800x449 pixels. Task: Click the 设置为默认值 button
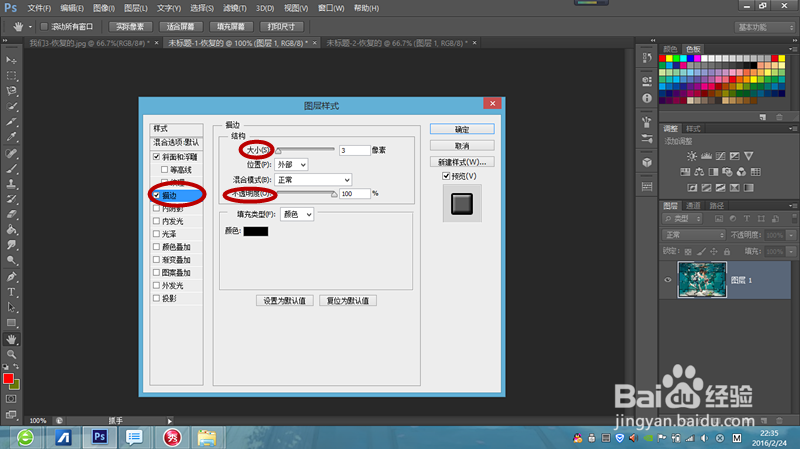(x=284, y=301)
